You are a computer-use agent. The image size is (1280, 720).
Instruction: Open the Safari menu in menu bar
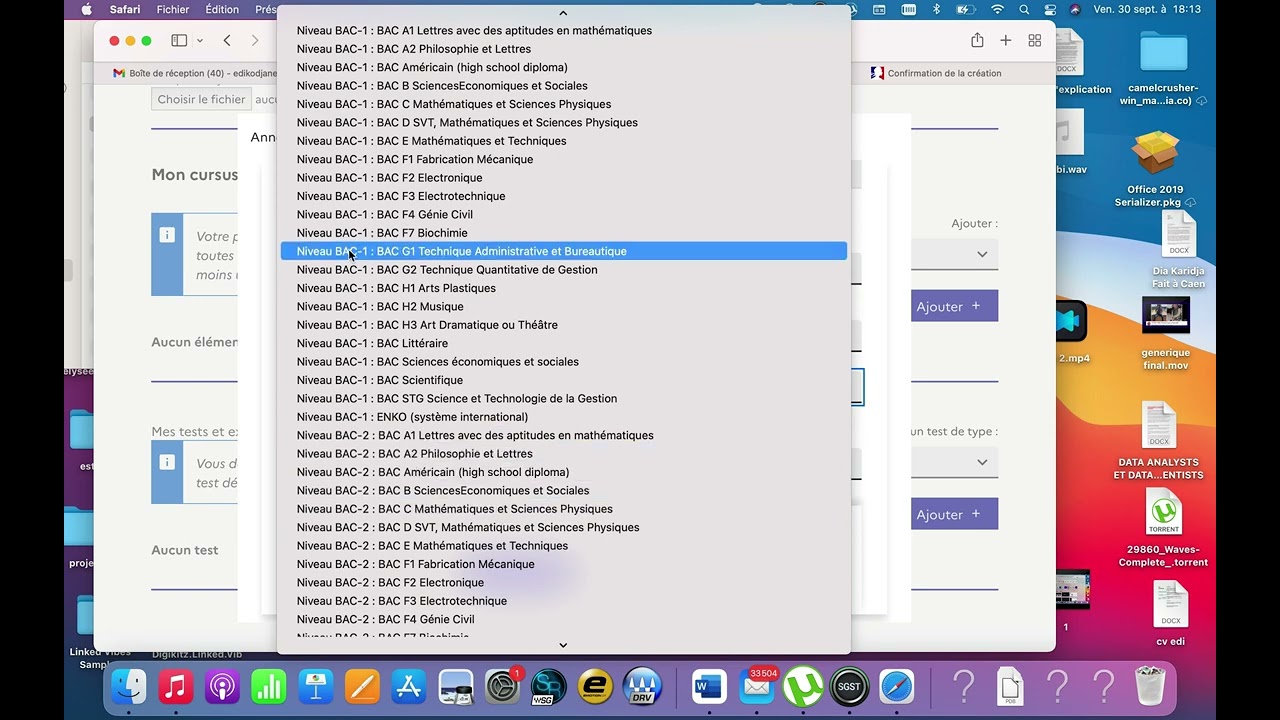[125, 9]
